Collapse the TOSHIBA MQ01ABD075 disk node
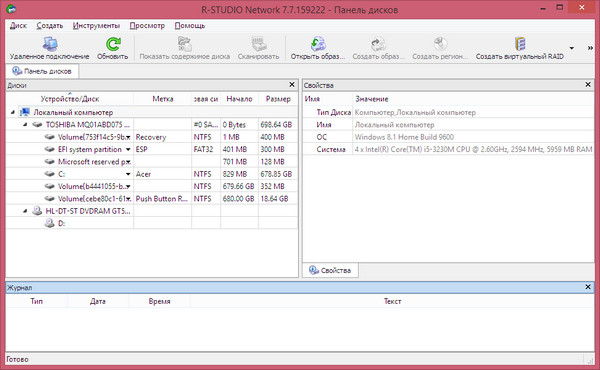This screenshot has width=600, height=370. click(x=25, y=125)
